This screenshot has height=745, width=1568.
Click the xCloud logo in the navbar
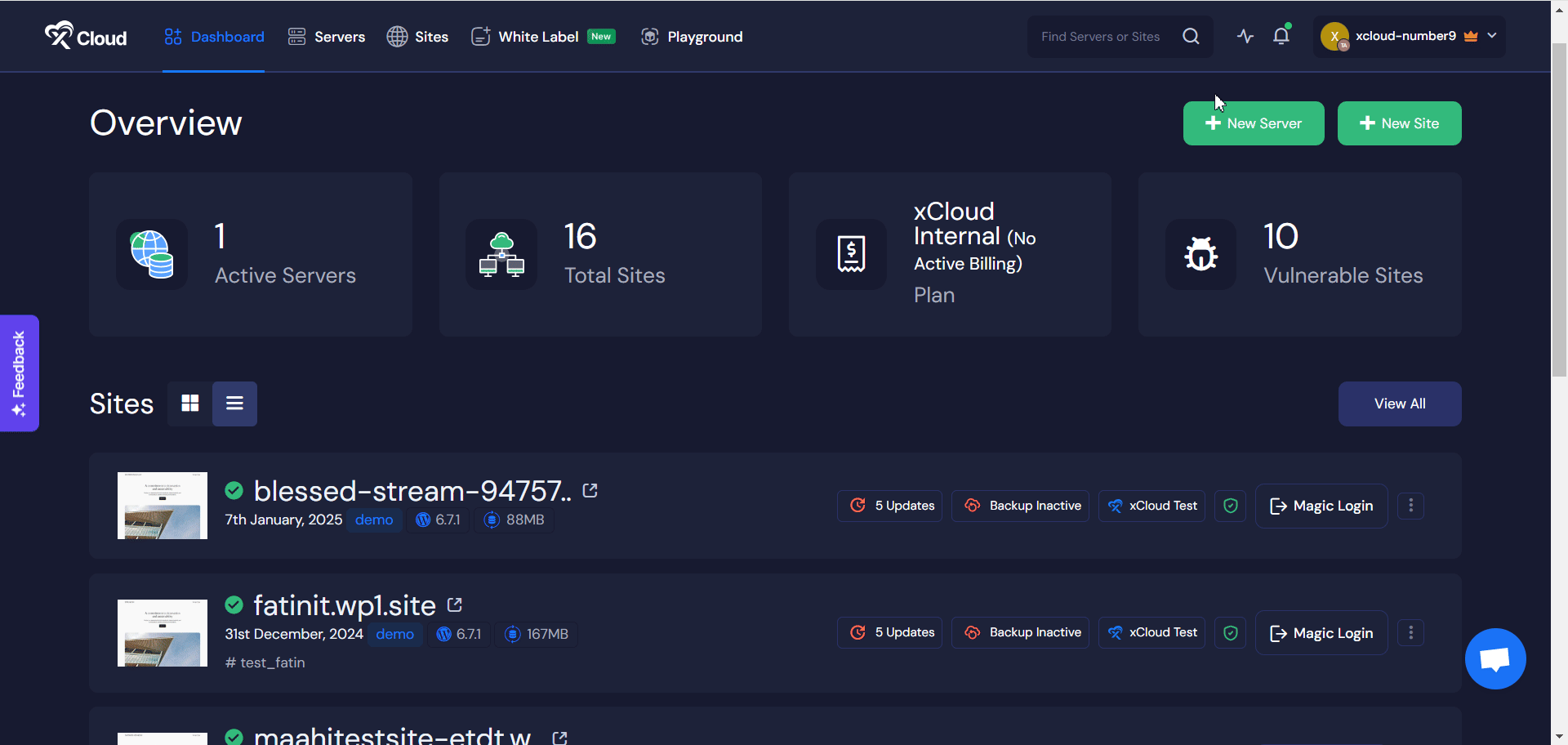85,36
